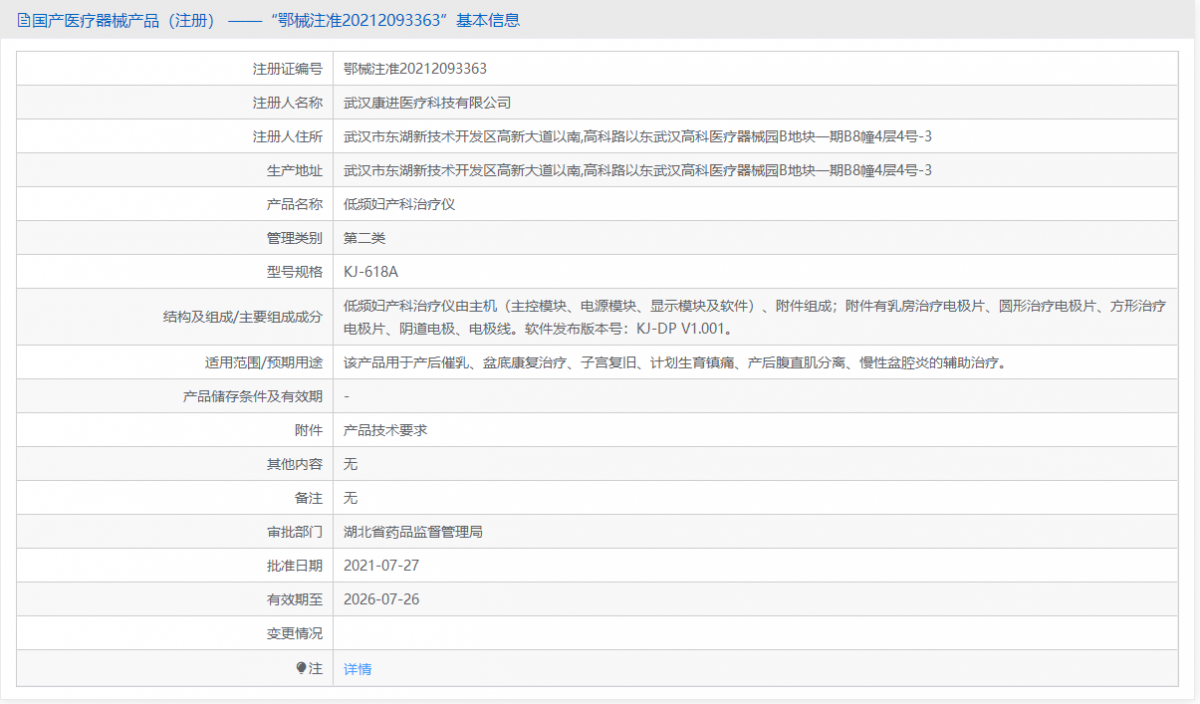
Task: Click the 无 value in 备注 row
Action: pos(350,498)
